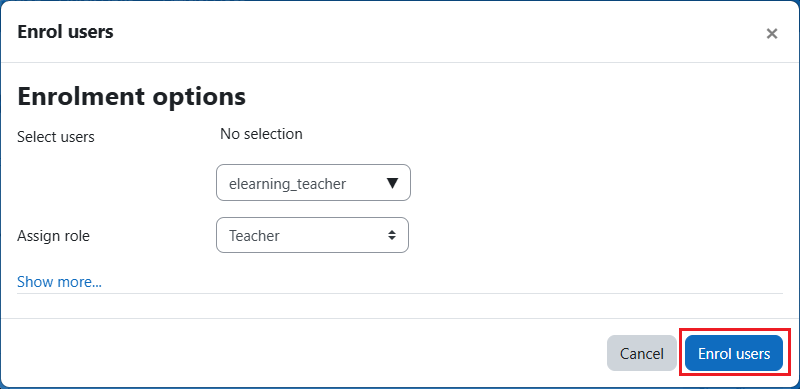Focus the elearning_teacher search text field
Screen dimensions: 800x389
(301, 183)
